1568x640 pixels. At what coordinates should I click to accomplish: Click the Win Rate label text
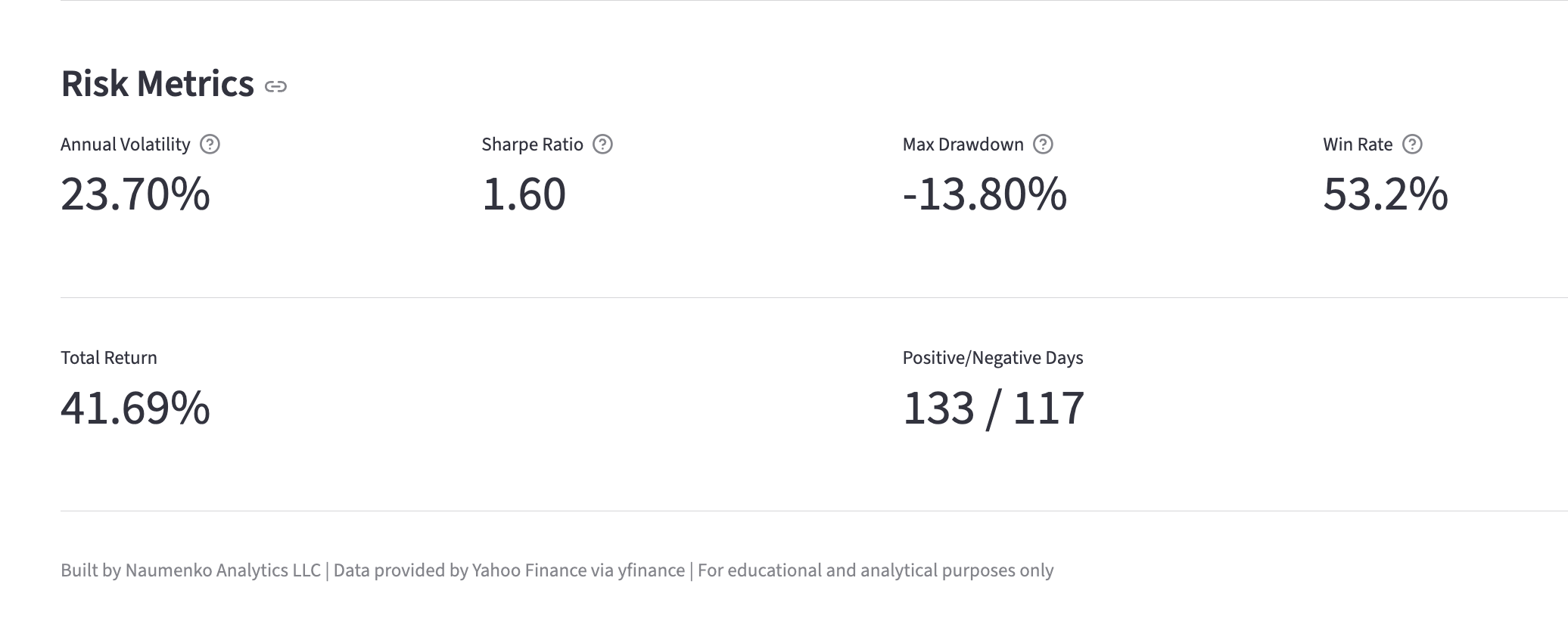(1358, 144)
